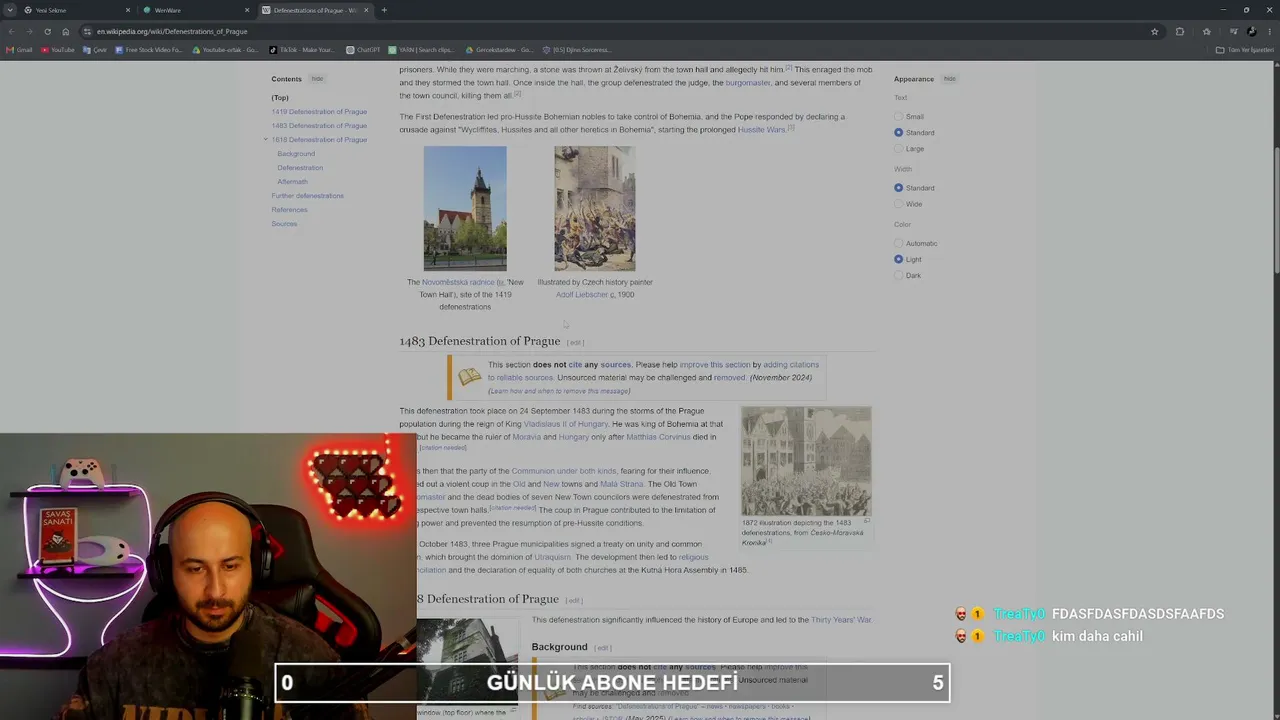View site information icon in address bar
The height and width of the screenshot is (720, 1280).
tap(87, 31)
